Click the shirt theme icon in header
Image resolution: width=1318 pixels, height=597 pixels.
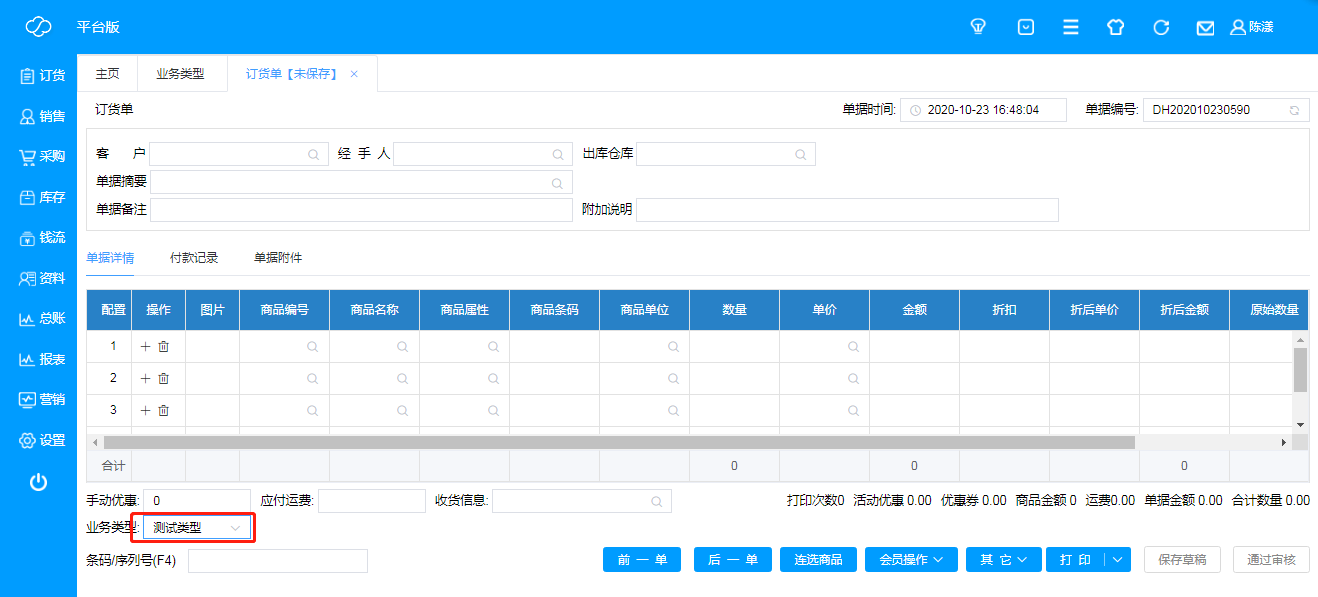pos(1116,27)
